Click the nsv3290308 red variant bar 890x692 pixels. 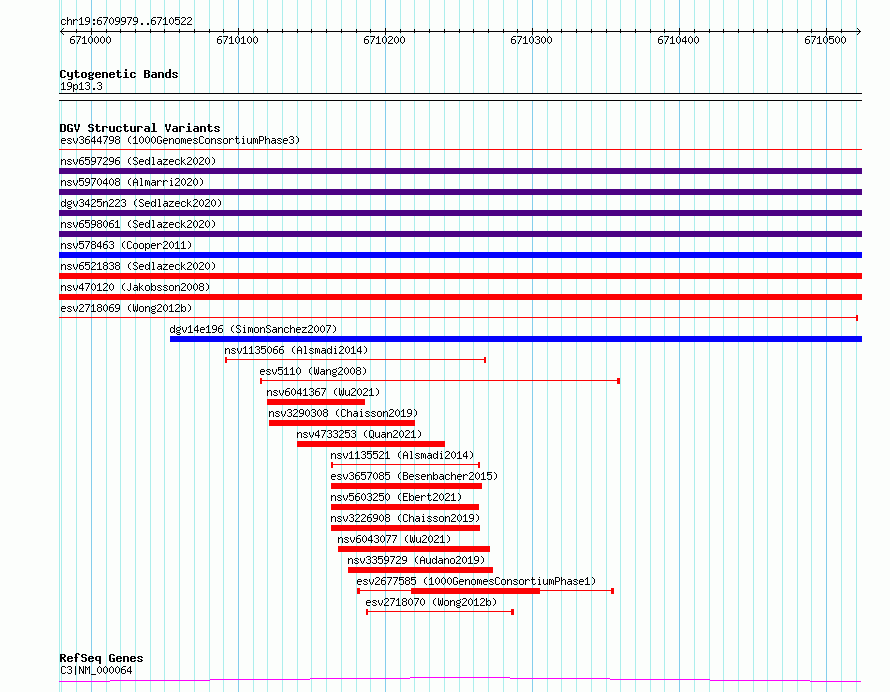[342, 423]
